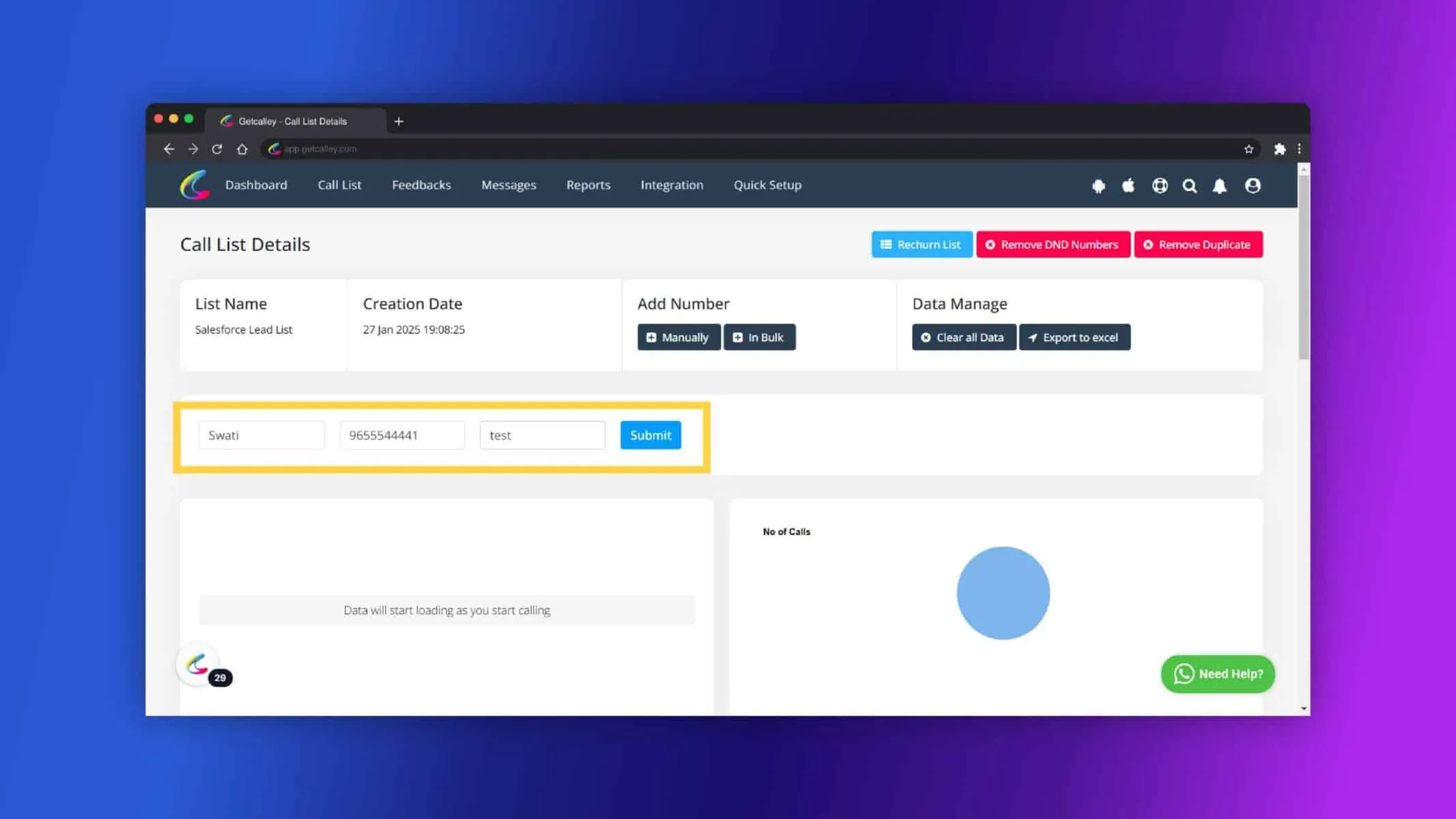
Task: Open the help lifebuoy icon
Action: click(x=1160, y=186)
